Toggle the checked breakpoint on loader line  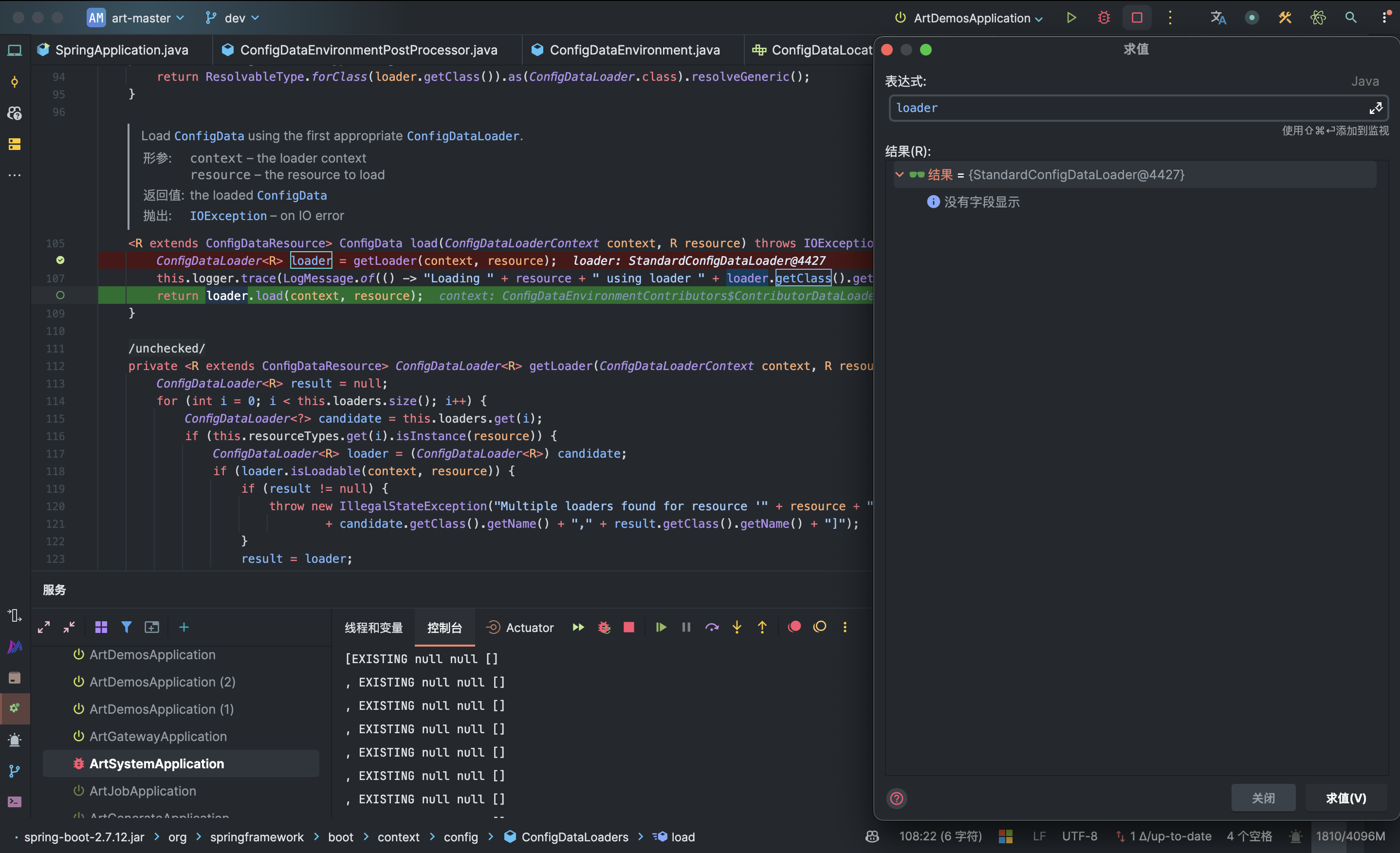60,260
